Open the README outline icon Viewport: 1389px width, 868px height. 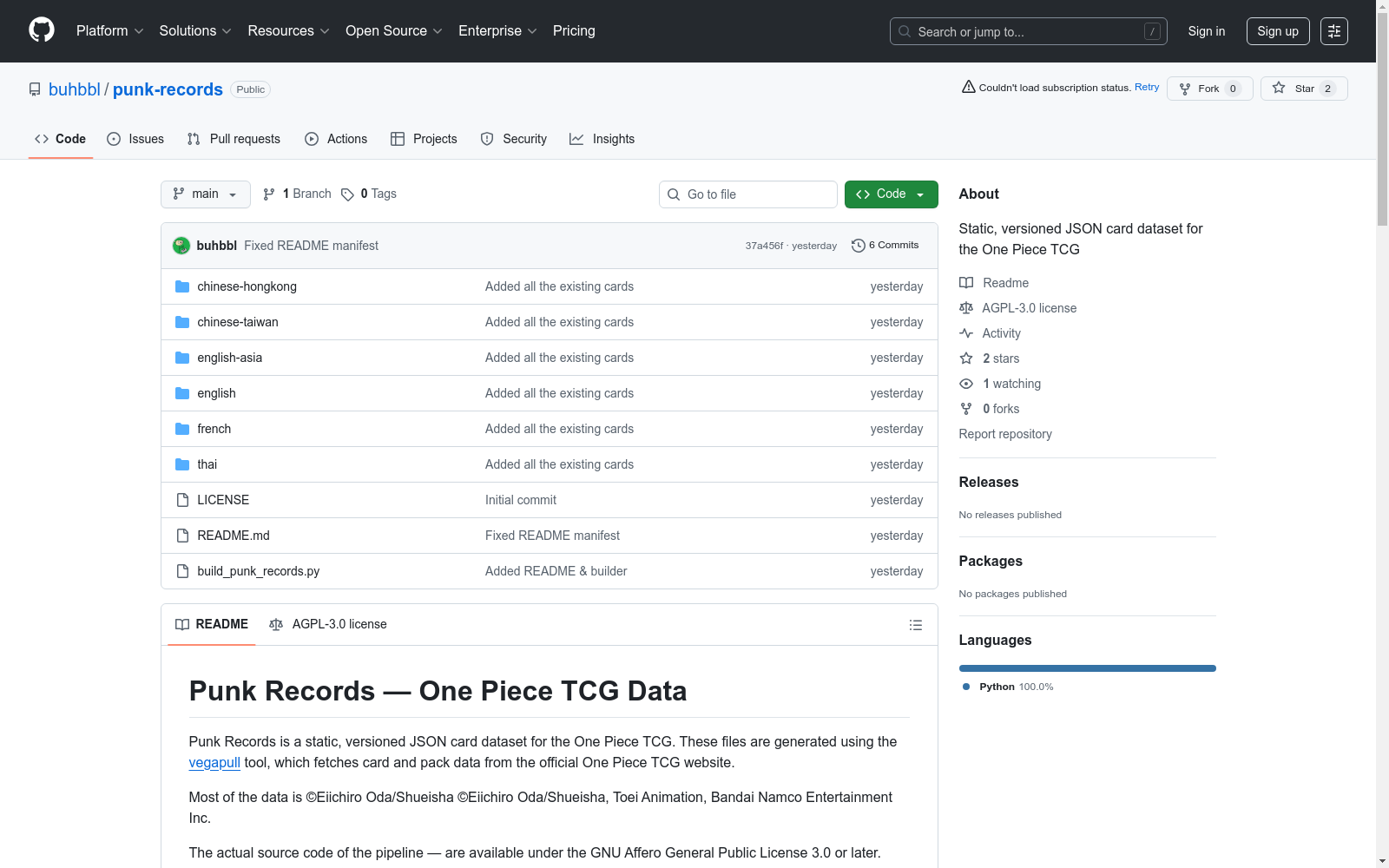[x=915, y=625]
